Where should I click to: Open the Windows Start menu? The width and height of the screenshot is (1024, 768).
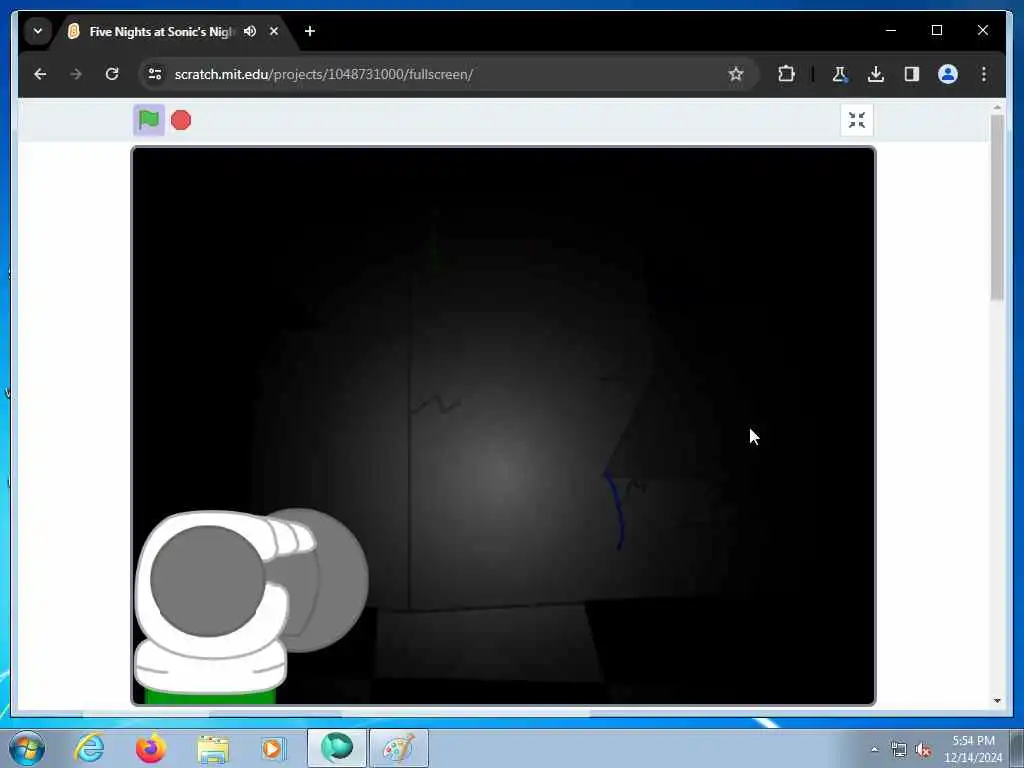click(x=27, y=748)
